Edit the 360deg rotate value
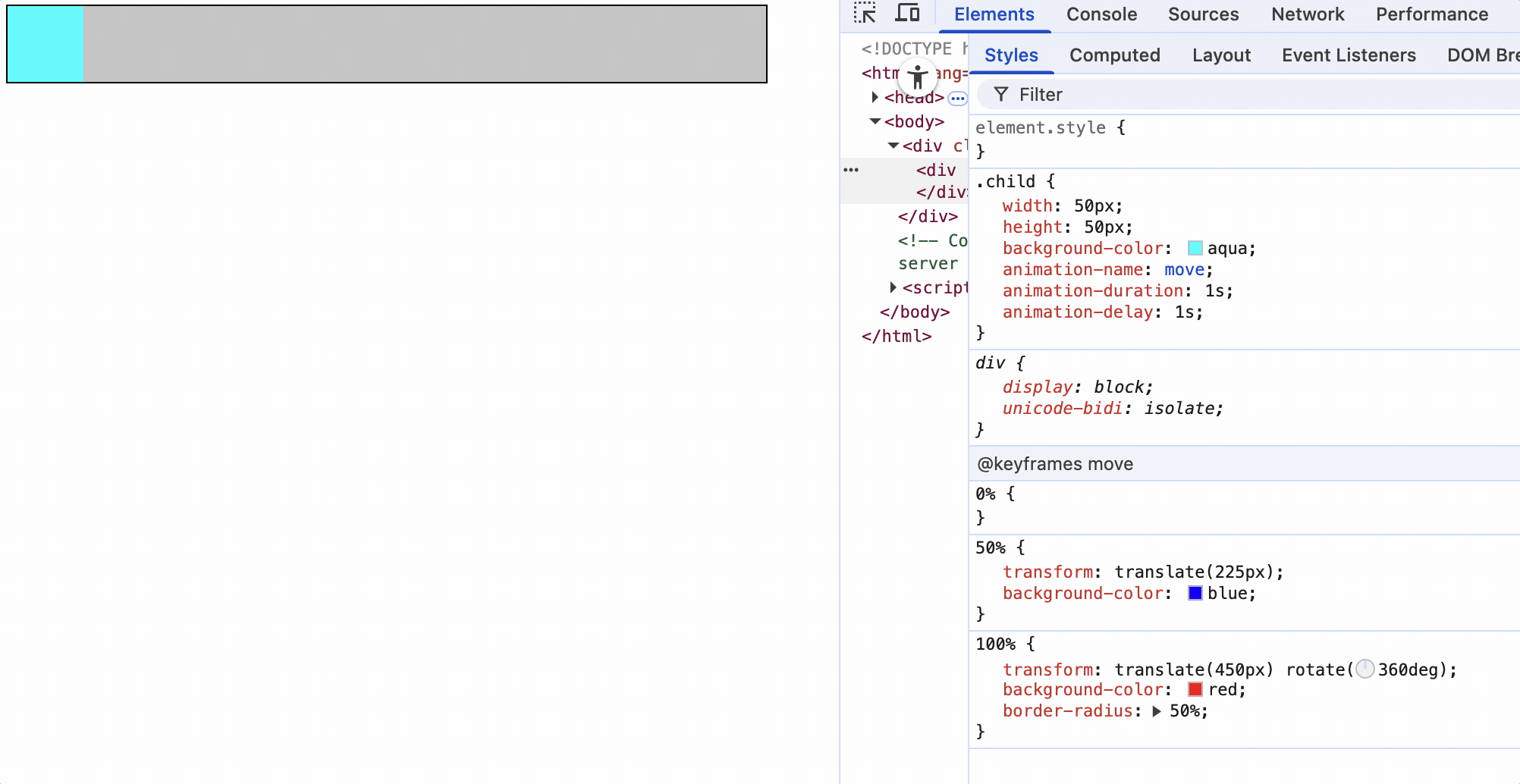The image size is (1520, 784). pos(1409,670)
